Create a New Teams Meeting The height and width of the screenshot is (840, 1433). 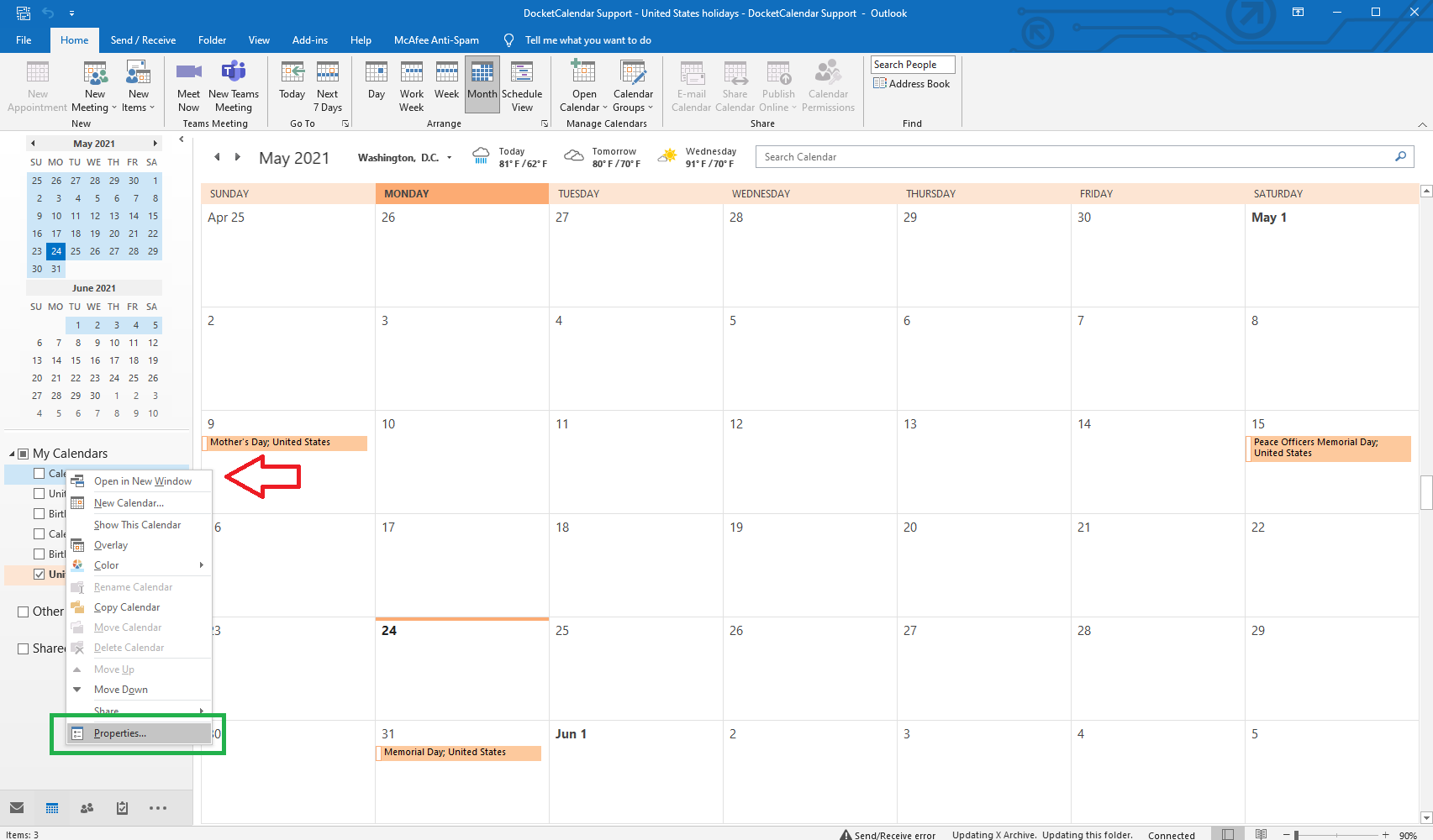[x=233, y=87]
